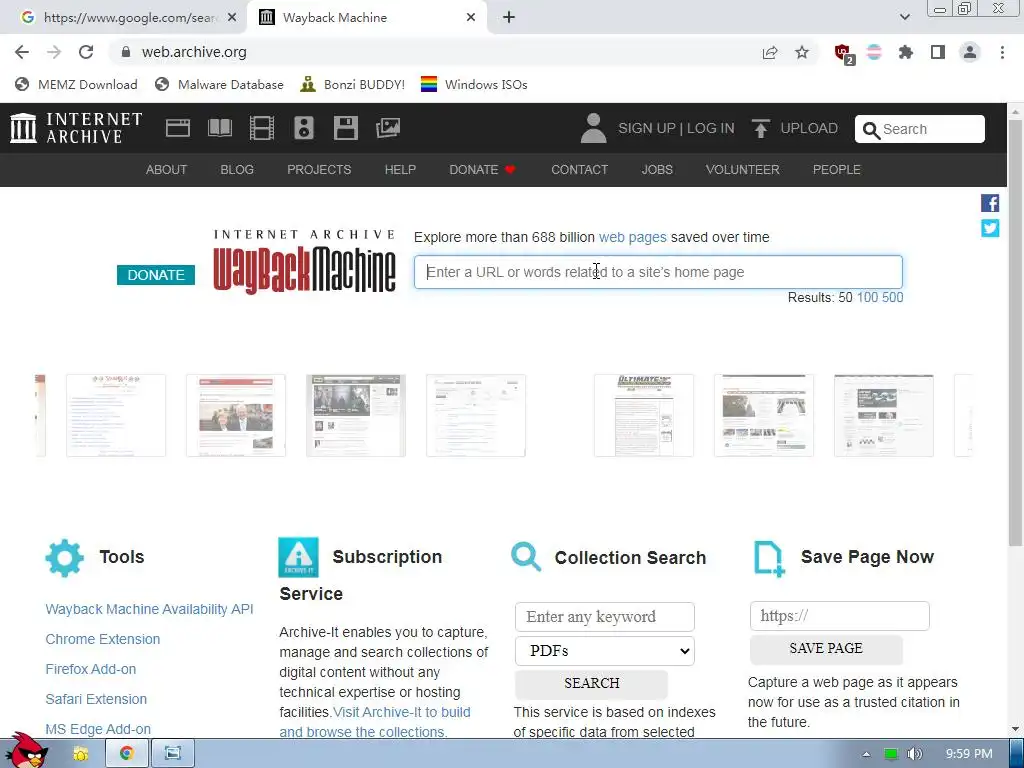Click the SIGN UP link
Viewport: 1024px width, 768px height.
(647, 129)
